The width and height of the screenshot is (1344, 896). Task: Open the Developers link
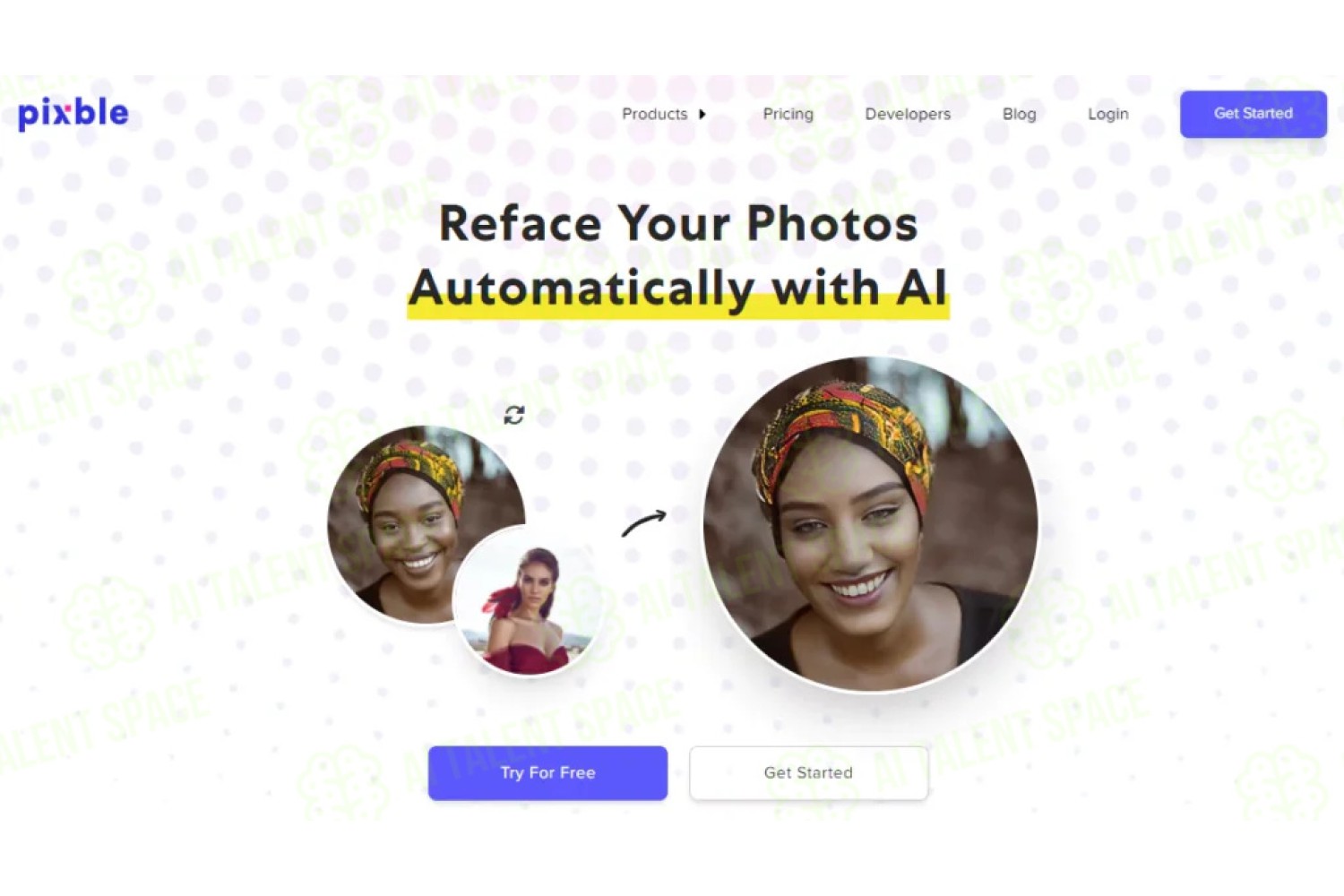[x=908, y=114]
